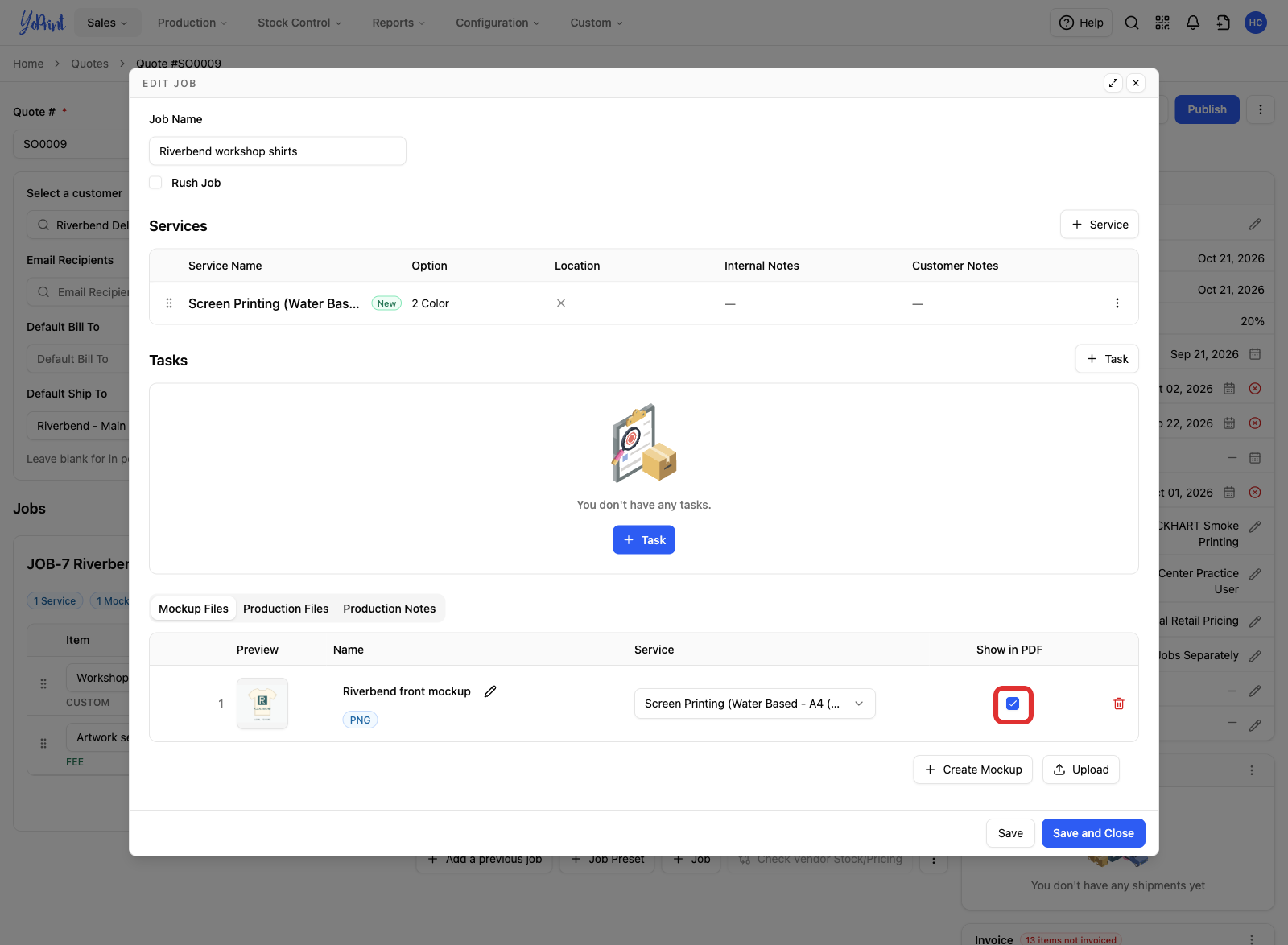Click the Create Mockup button

pos(973,770)
